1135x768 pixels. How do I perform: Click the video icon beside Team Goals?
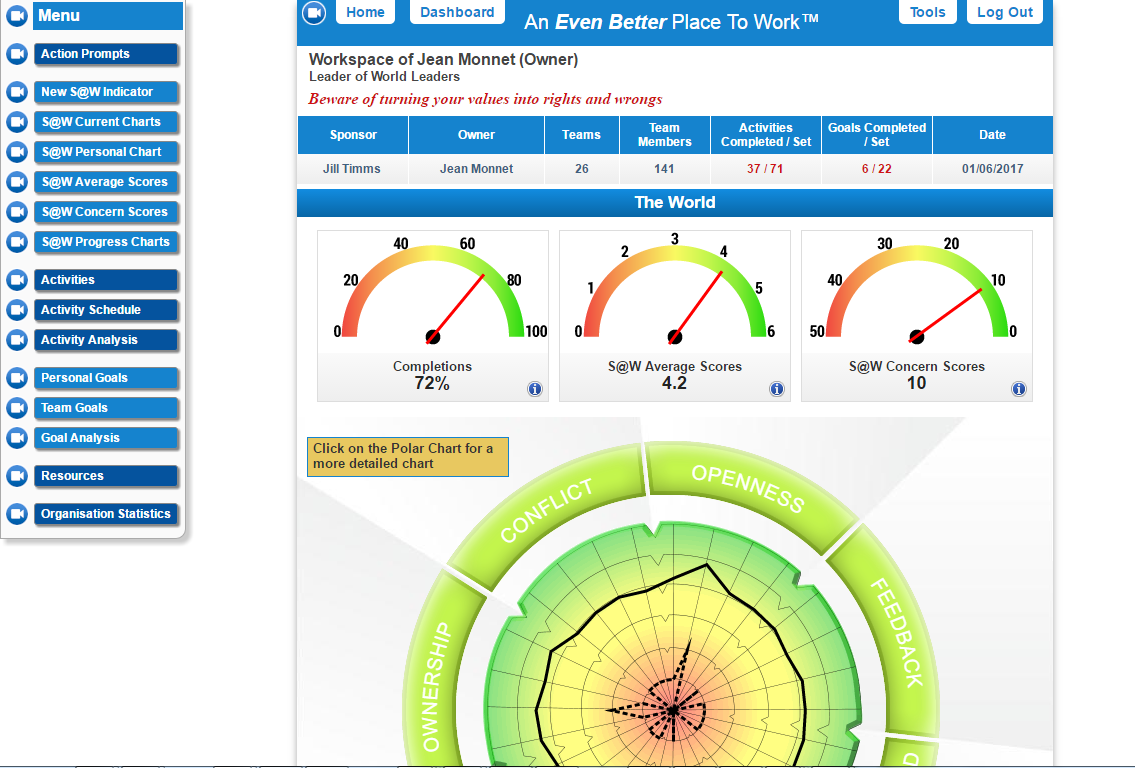click(x=17, y=408)
